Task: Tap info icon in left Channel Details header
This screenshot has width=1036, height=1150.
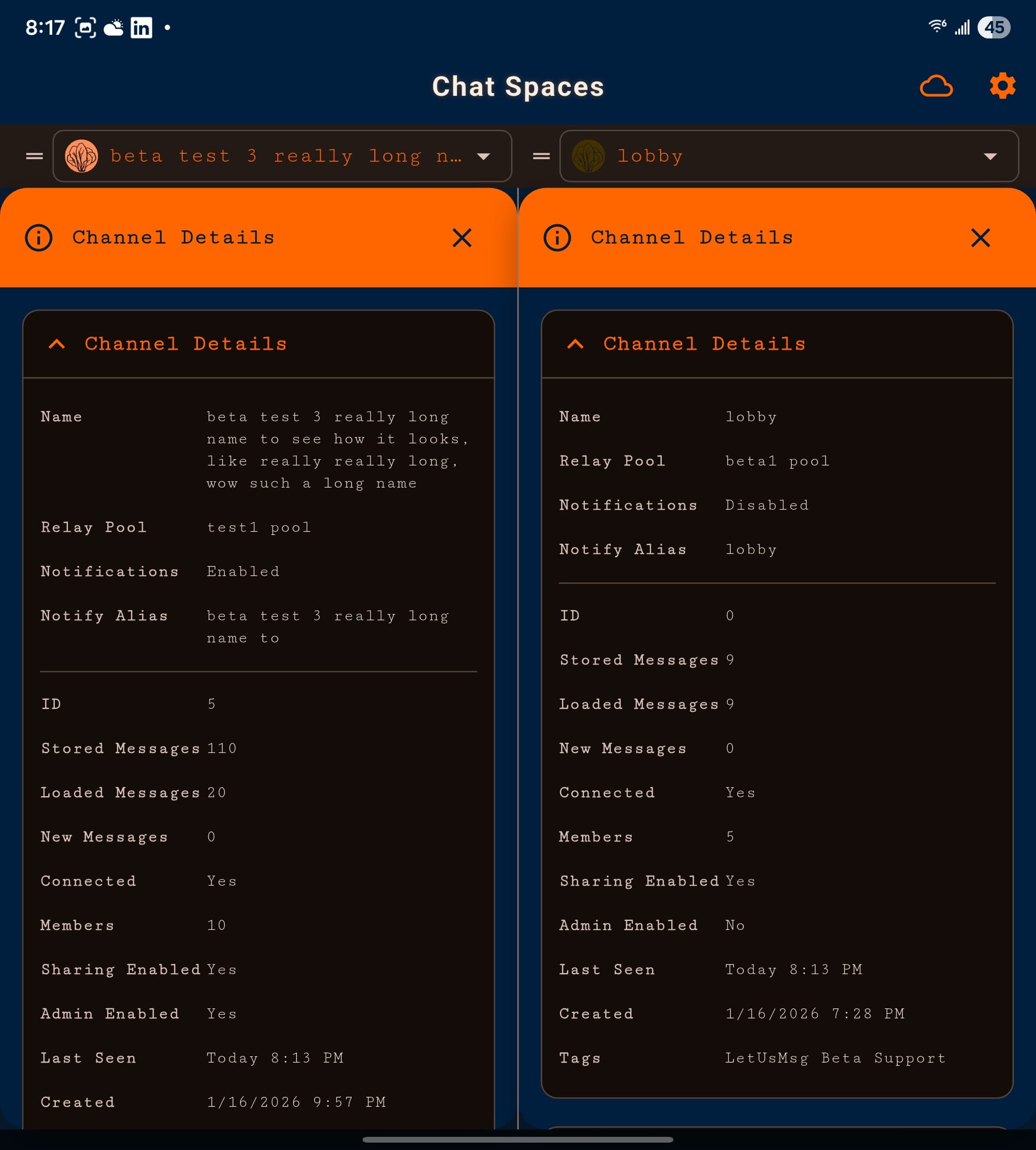Action: click(x=39, y=237)
